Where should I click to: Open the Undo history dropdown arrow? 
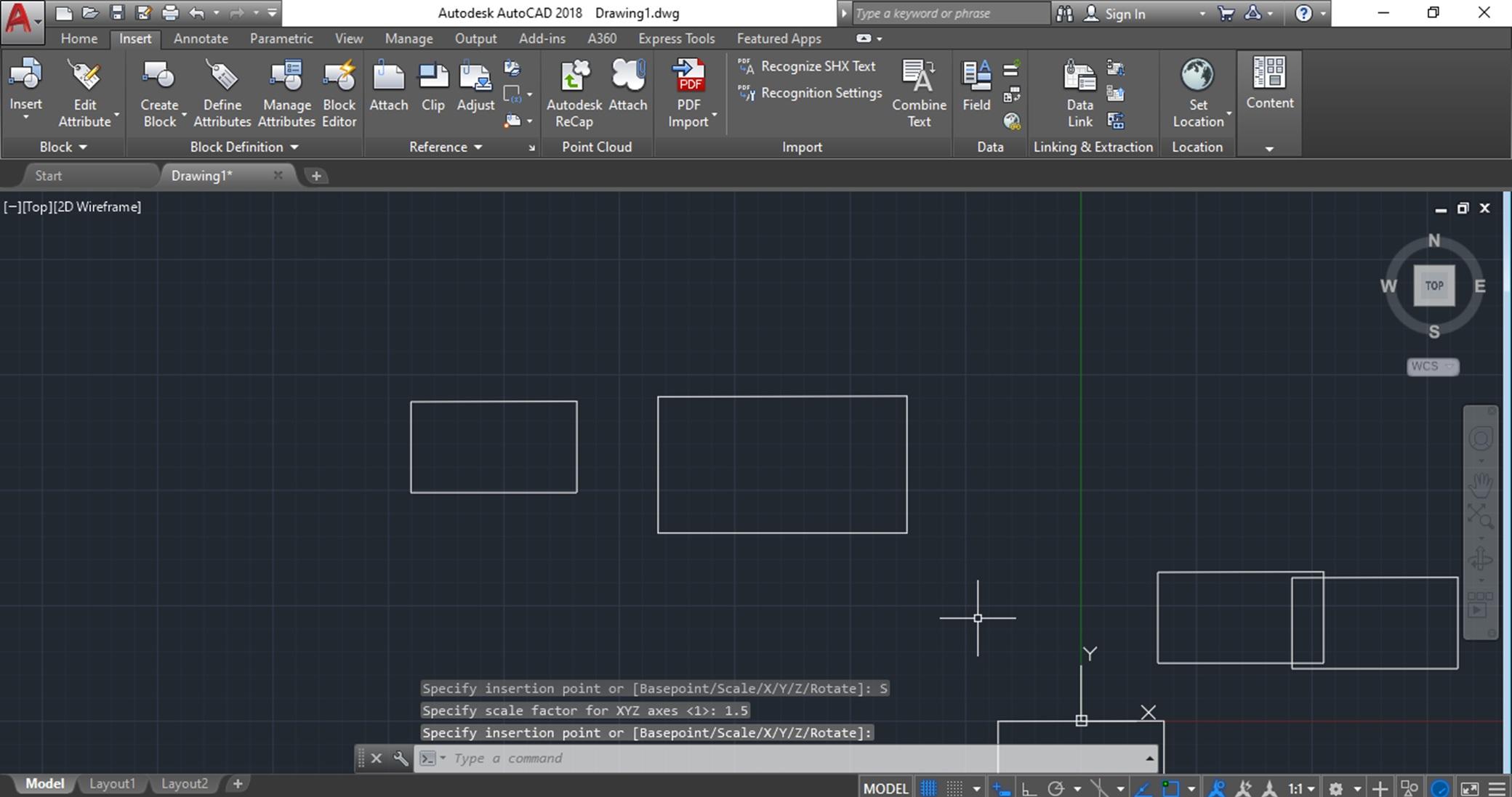(216, 13)
